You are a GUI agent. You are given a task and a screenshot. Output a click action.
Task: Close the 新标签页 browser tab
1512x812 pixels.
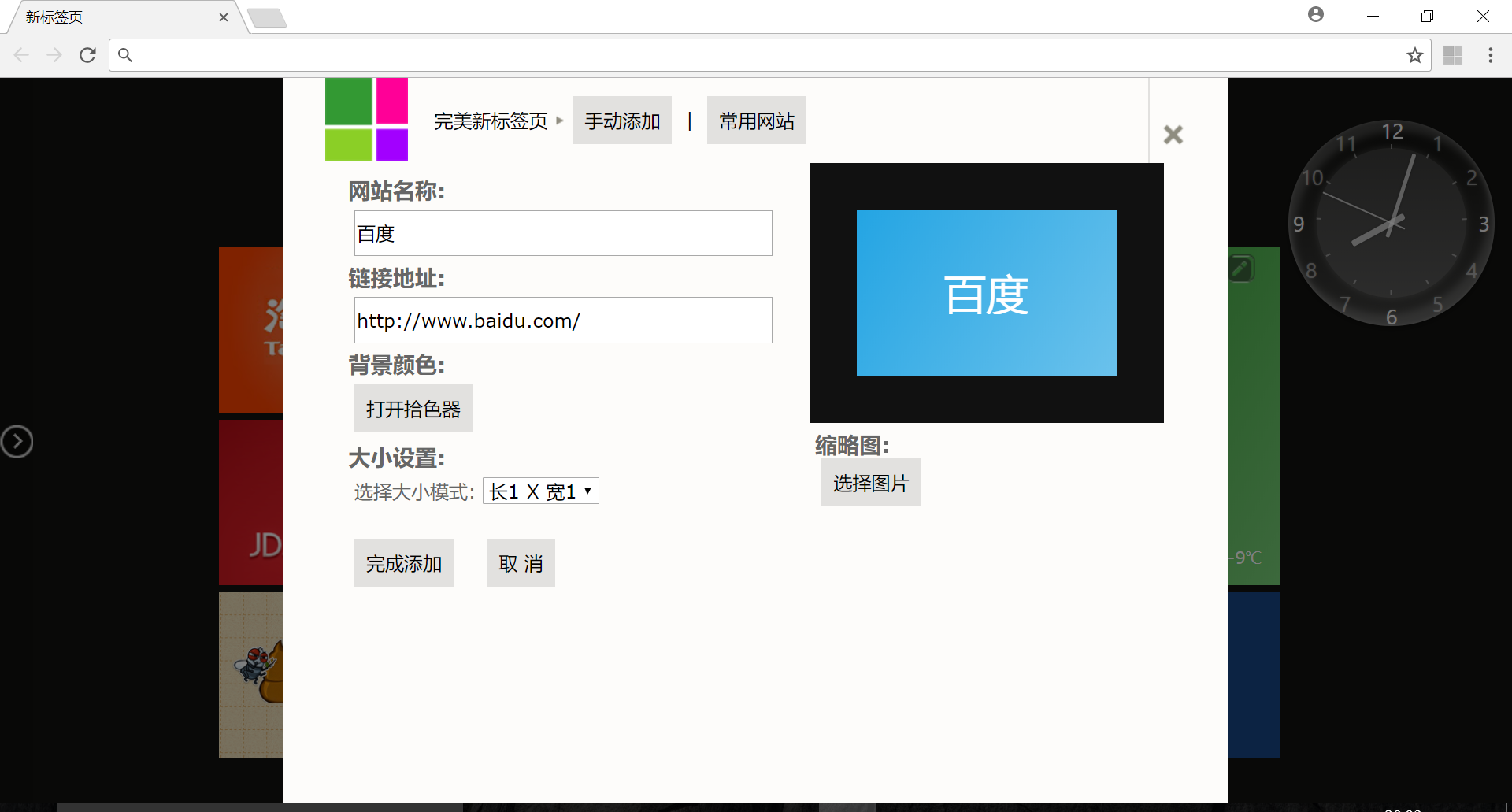pyautogui.click(x=224, y=17)
